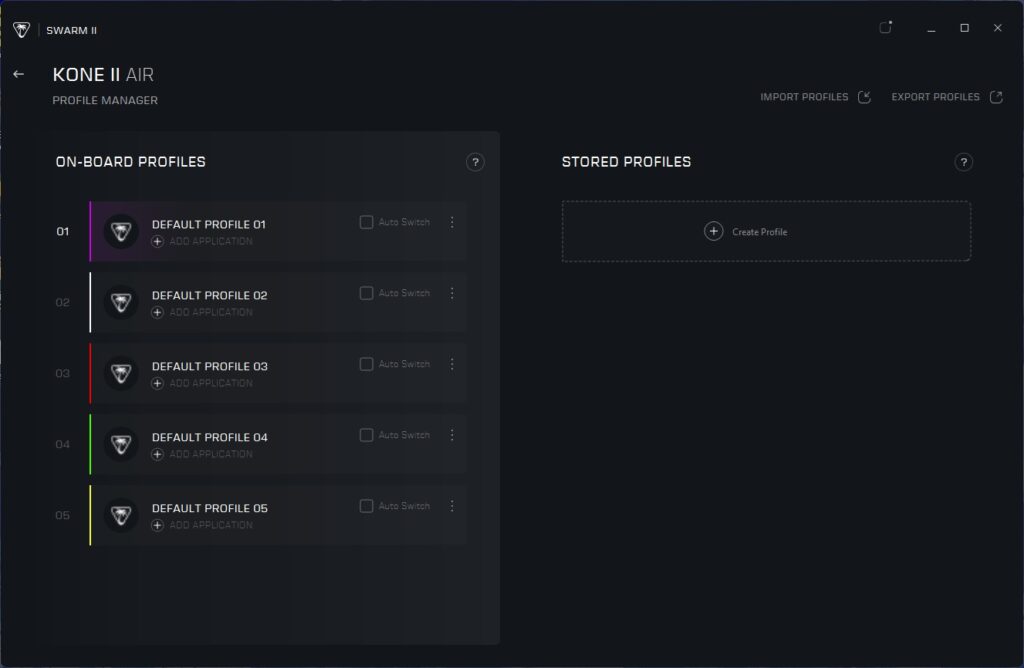Tick Auto Switch checkbox on Default Profile 05
1024x668 pixels.
(x=366, y=506)
